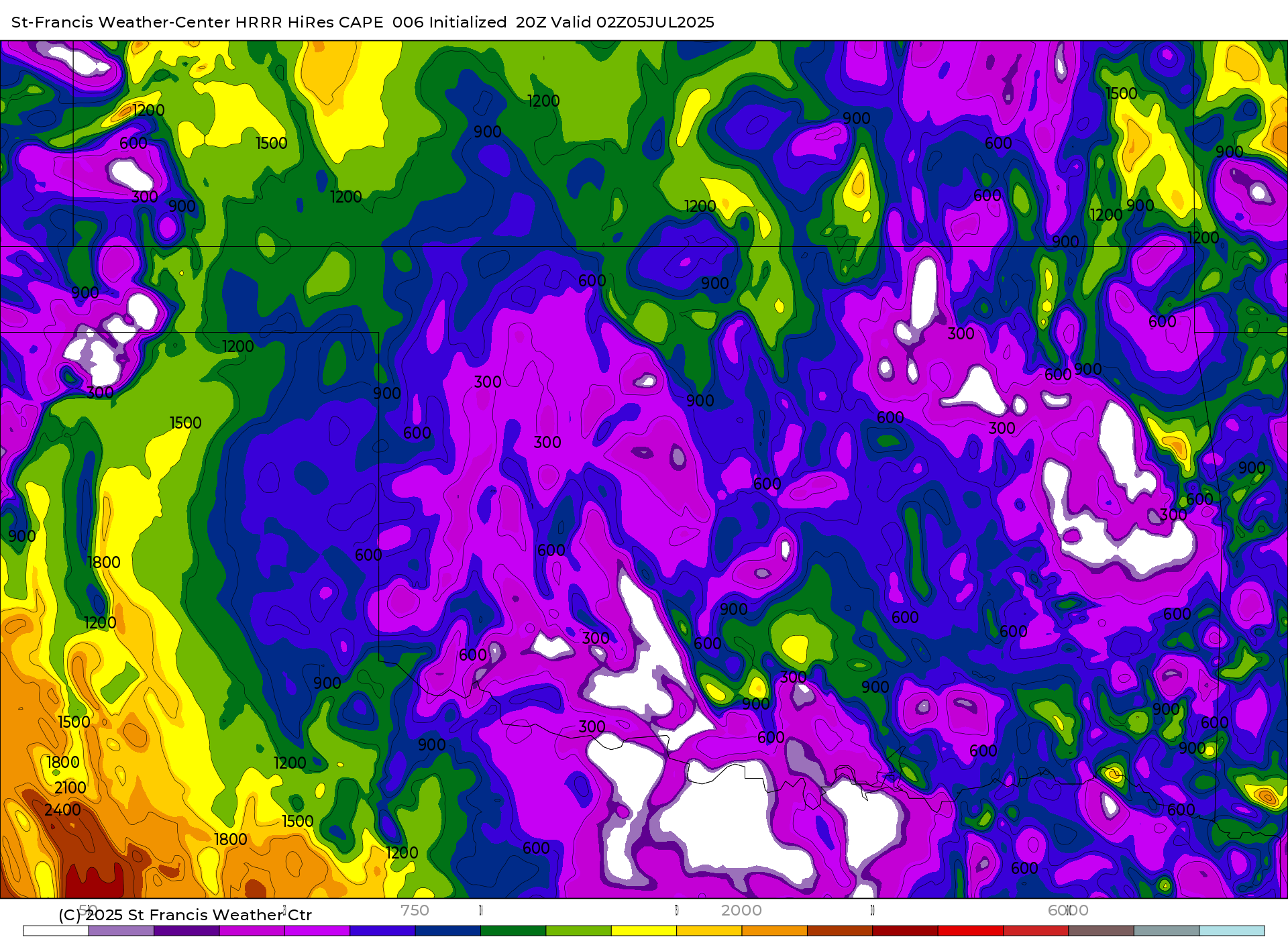Click the 2100 contour label on map

coord(70,787)
